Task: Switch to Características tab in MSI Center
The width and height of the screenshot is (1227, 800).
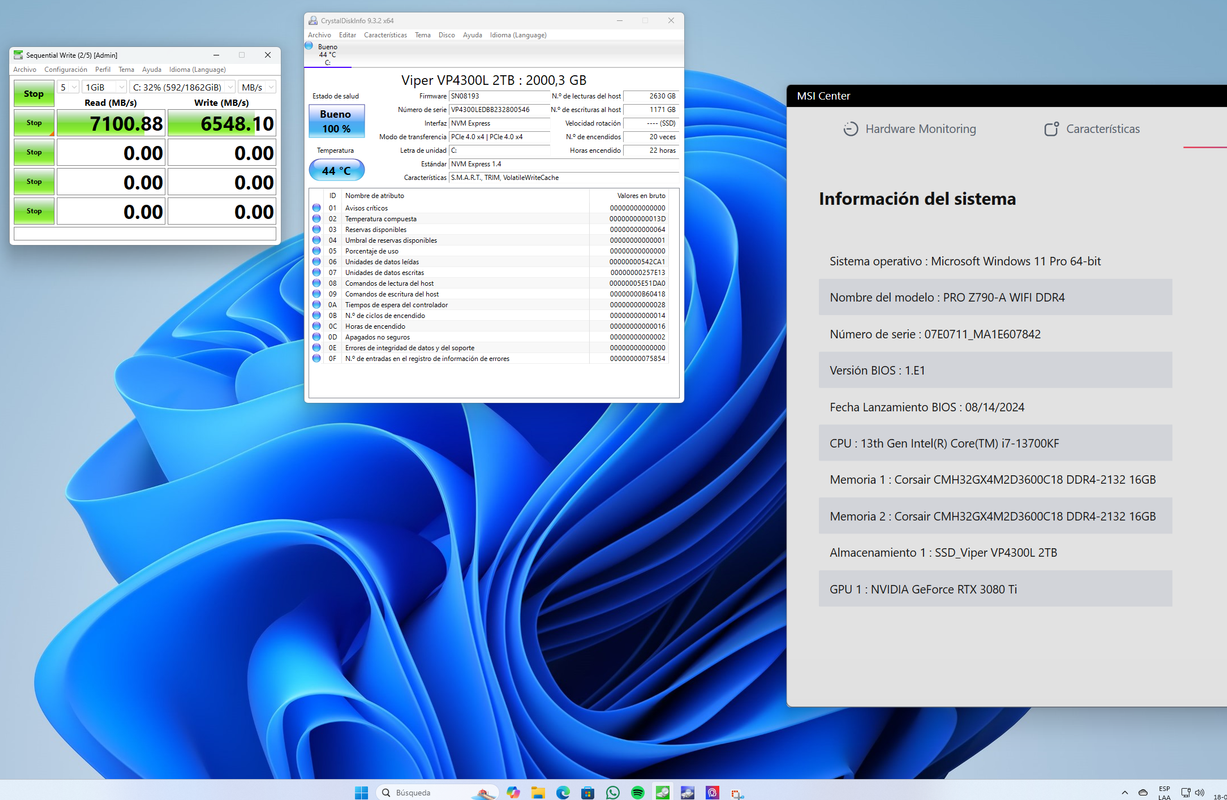Action: click(x=1092, y=129)
